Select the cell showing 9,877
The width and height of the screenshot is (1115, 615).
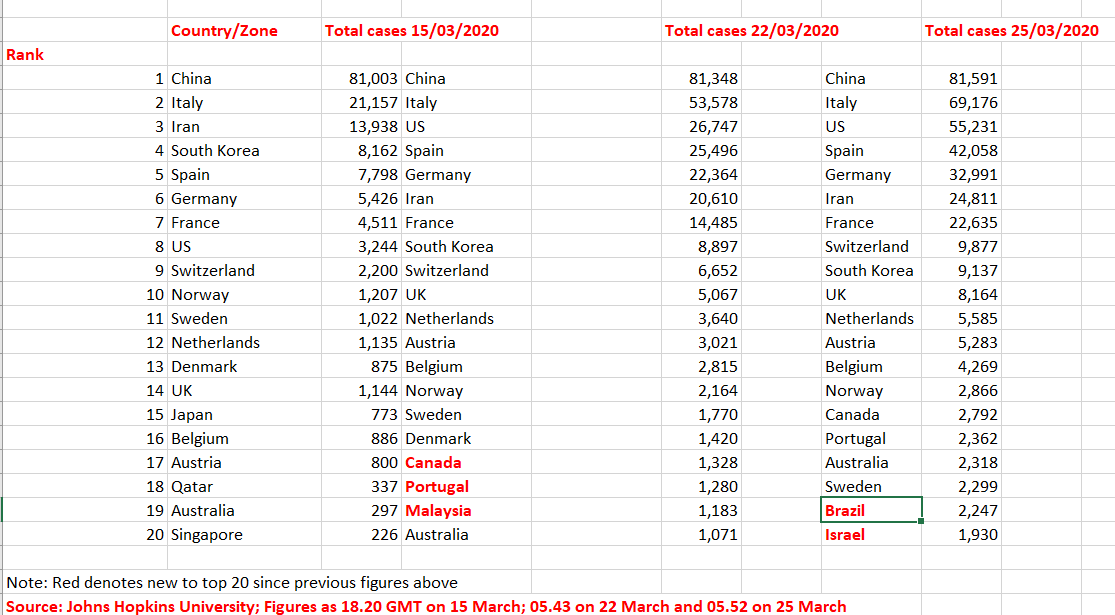(961, 247)
